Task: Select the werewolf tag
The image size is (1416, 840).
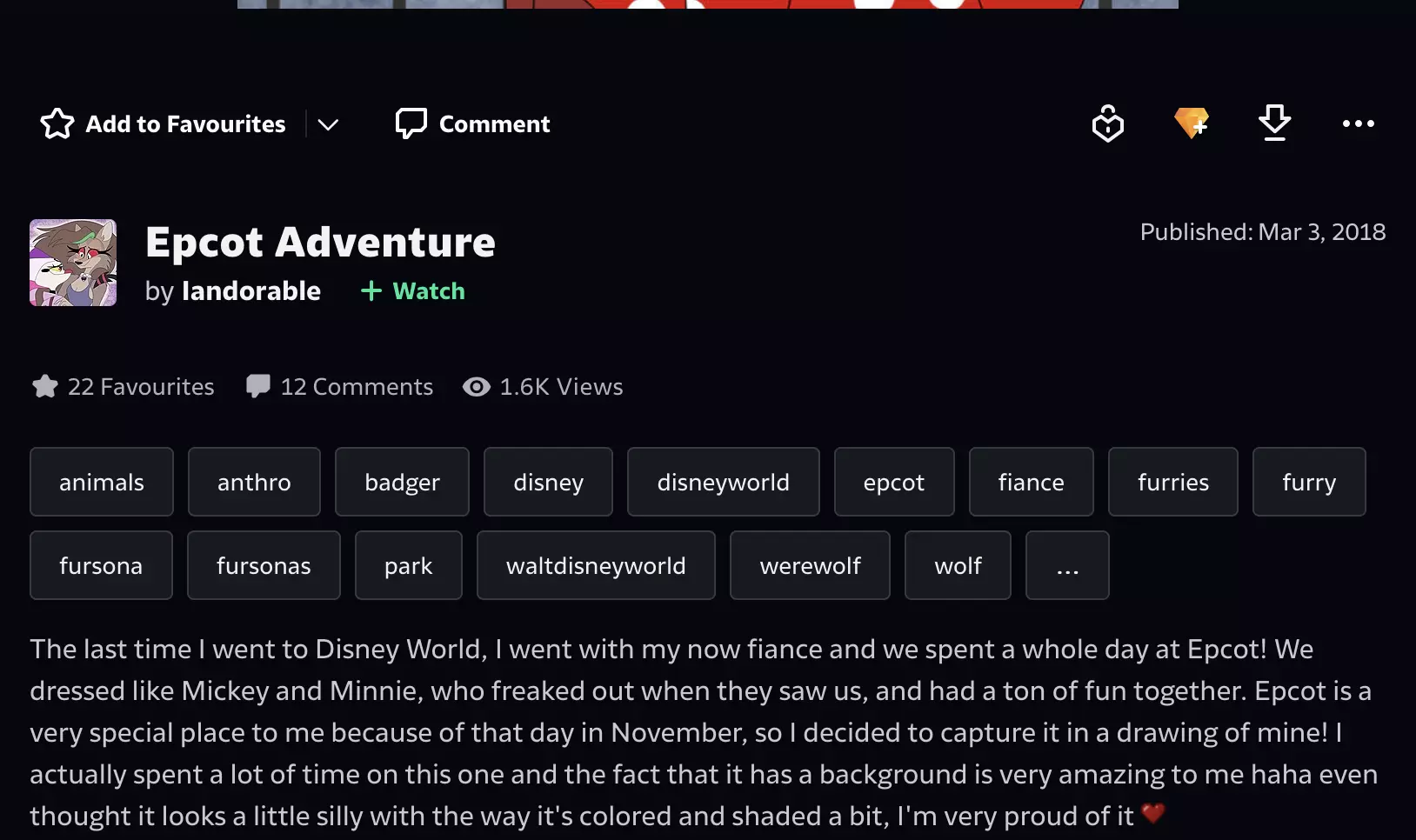Action: (810, 565)
